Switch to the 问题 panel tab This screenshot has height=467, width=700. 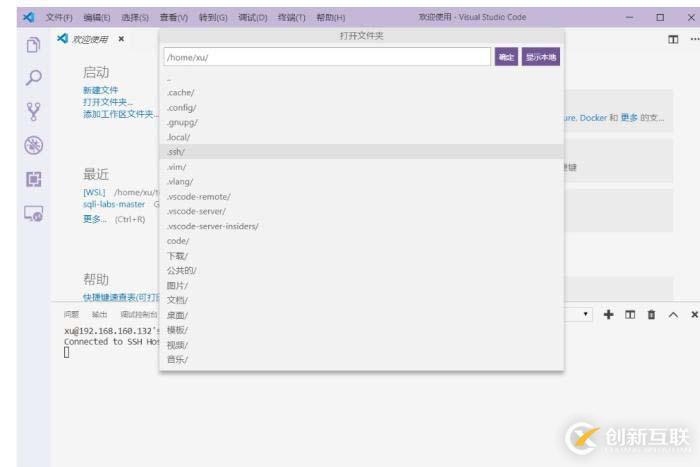tap(71, 315)
